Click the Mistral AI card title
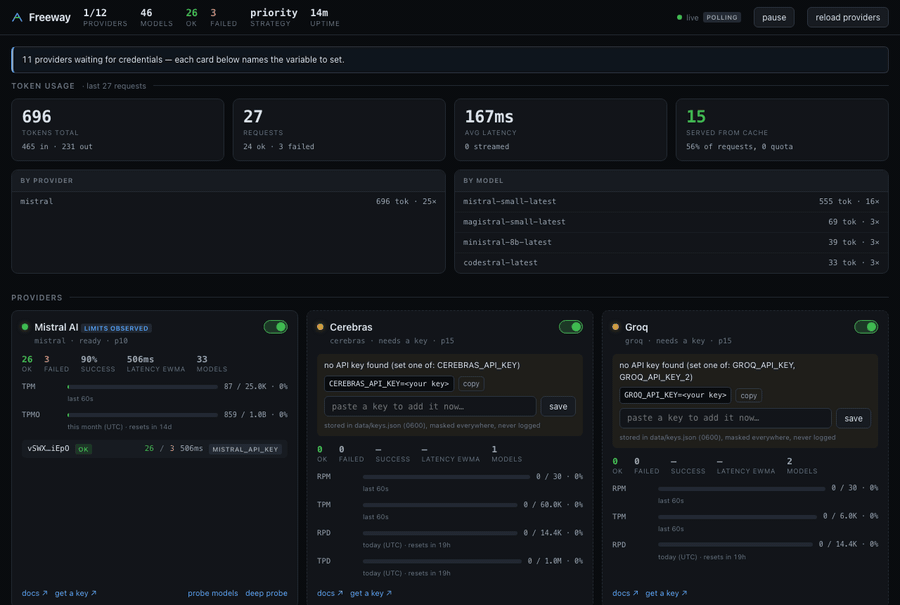This screenshot has height=605, width=900. coord(56,327)
